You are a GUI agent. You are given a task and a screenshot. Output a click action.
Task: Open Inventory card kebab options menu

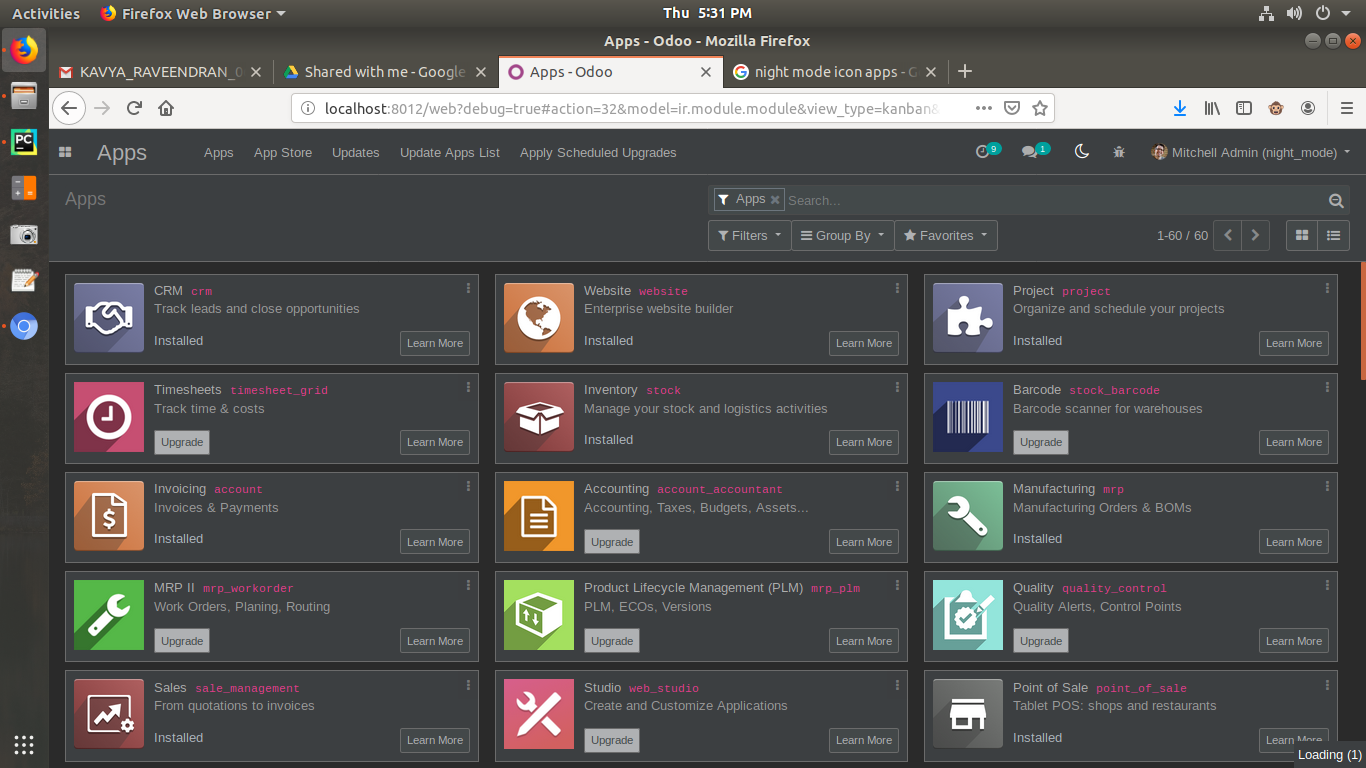[x=898, y=387]
